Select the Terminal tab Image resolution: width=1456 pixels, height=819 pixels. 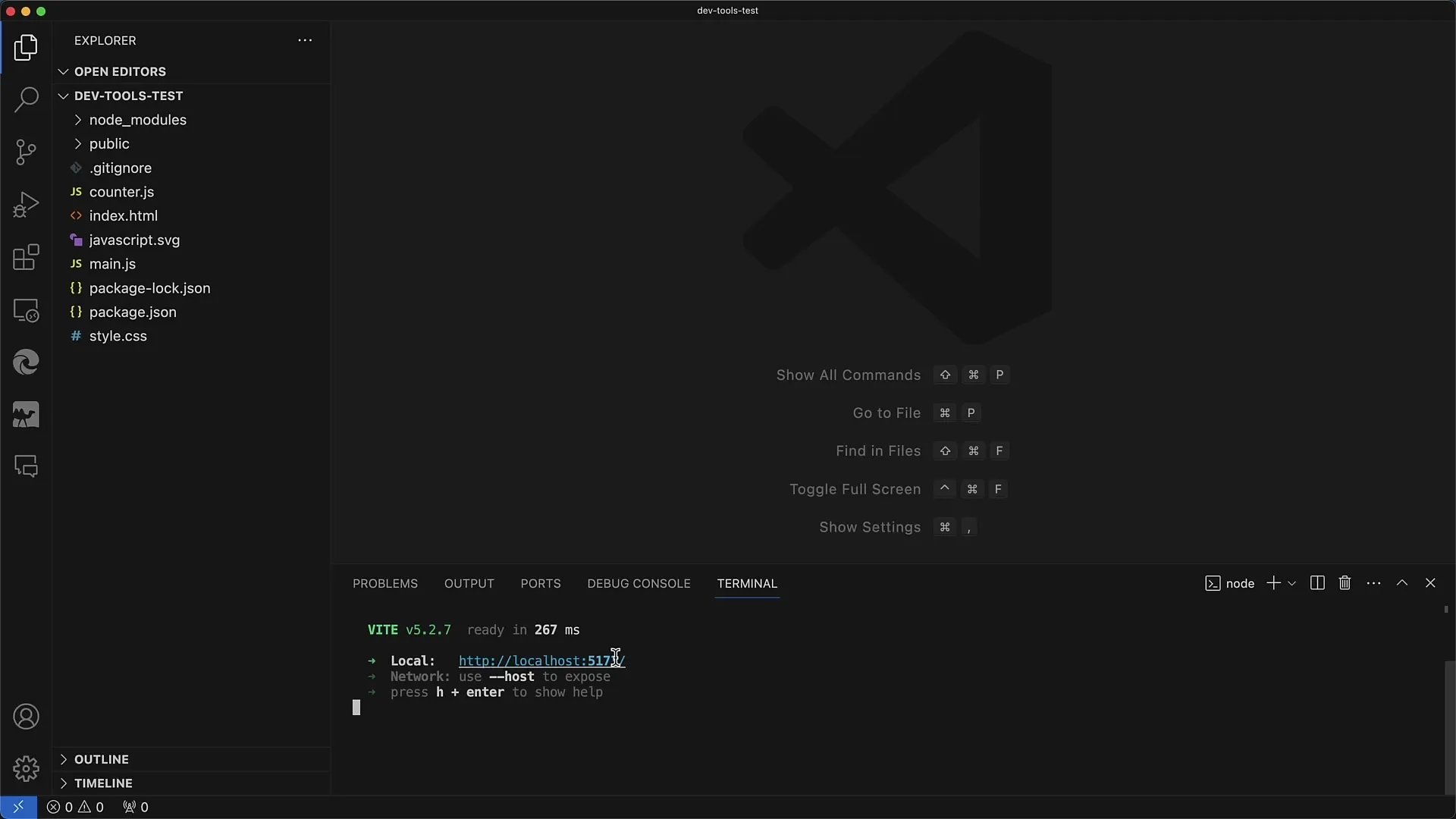(x=747, y=584)
